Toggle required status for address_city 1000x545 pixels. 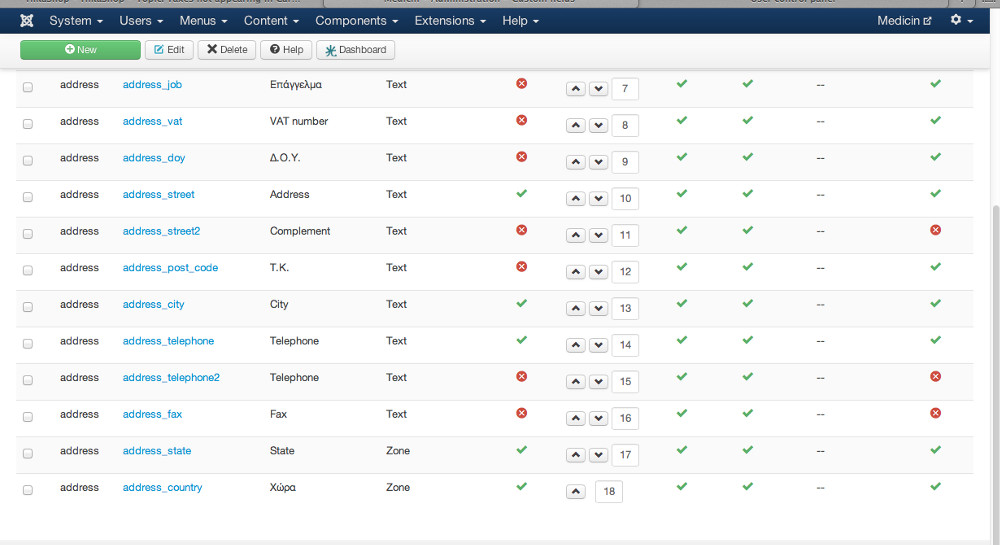(521, 304)
